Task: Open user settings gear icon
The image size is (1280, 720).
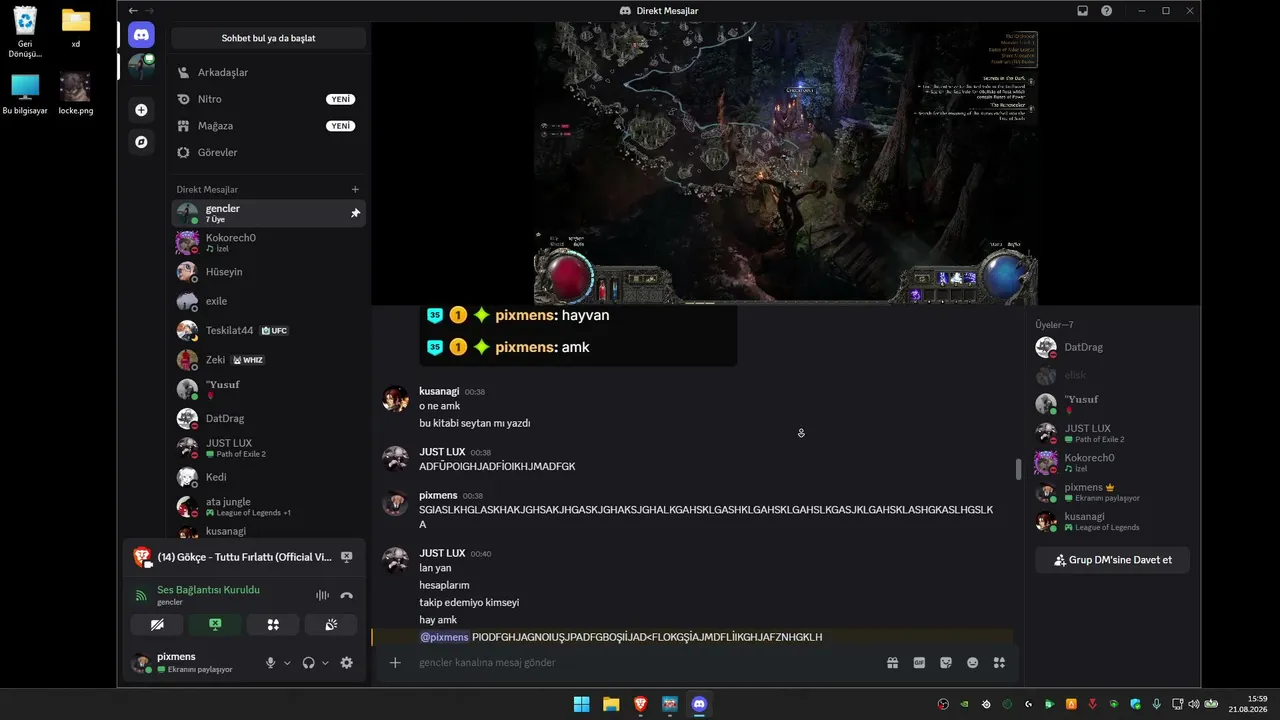Action: (x=346, y=663)
